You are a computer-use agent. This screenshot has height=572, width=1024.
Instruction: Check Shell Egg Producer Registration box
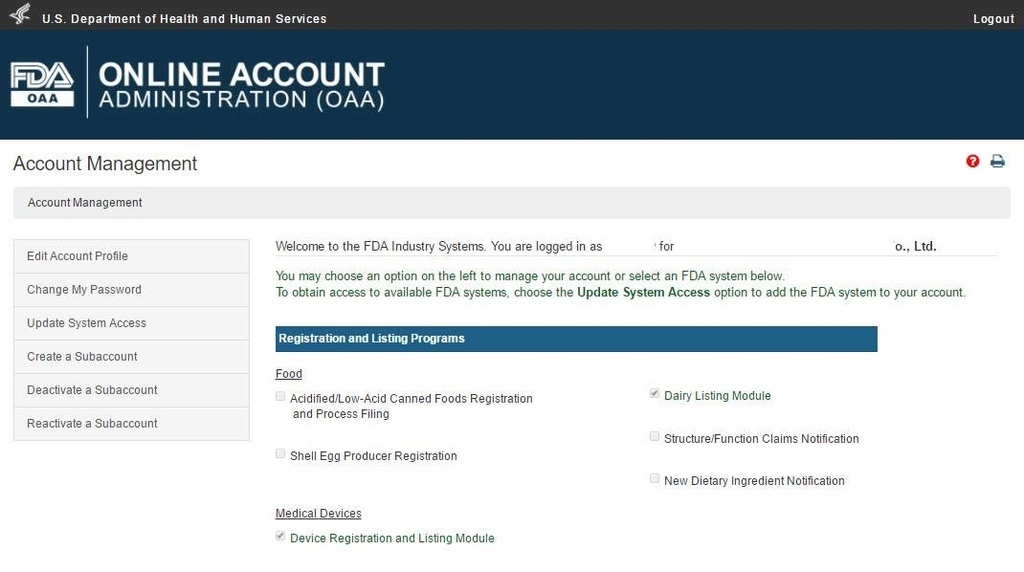280,454
